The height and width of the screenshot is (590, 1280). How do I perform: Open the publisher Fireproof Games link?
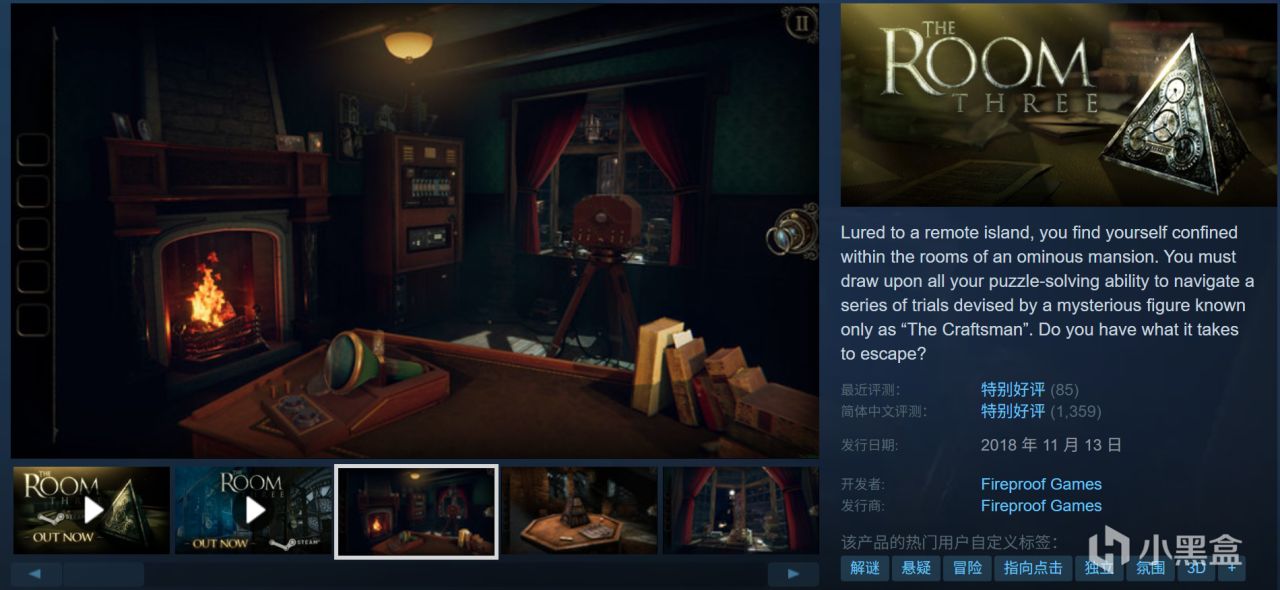(x=1041, y=506)
